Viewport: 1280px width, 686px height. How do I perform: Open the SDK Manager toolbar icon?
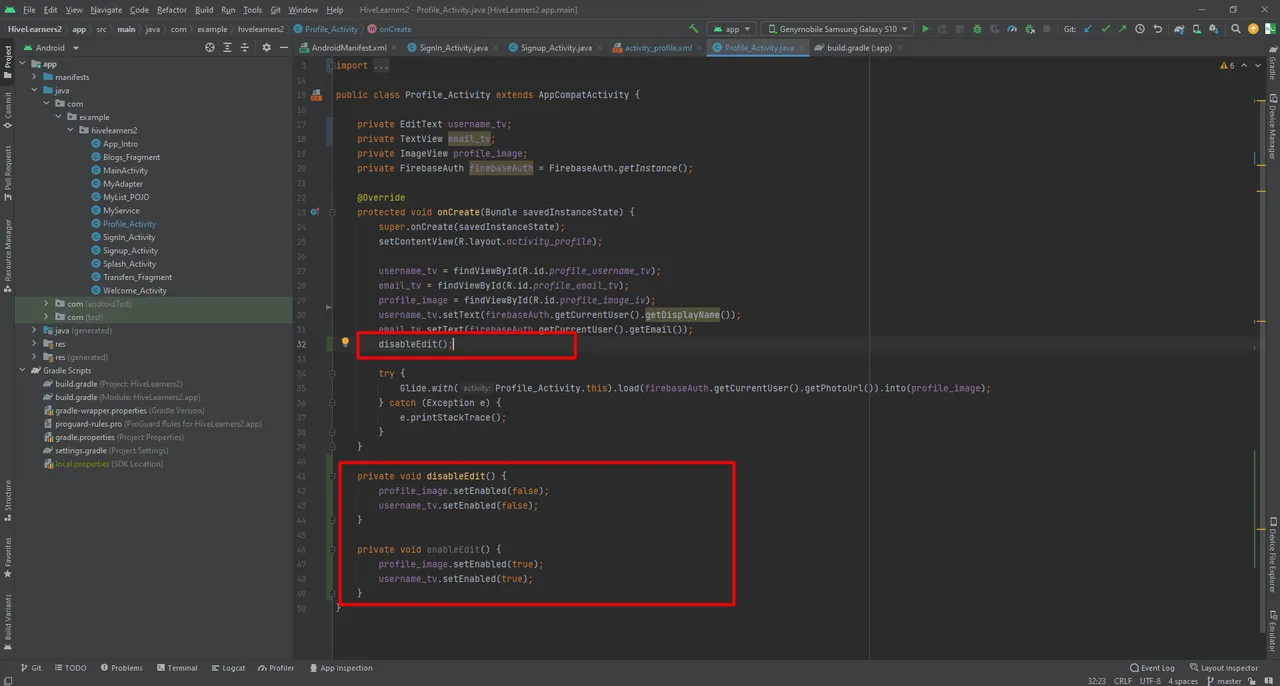tap(1213, 29)
